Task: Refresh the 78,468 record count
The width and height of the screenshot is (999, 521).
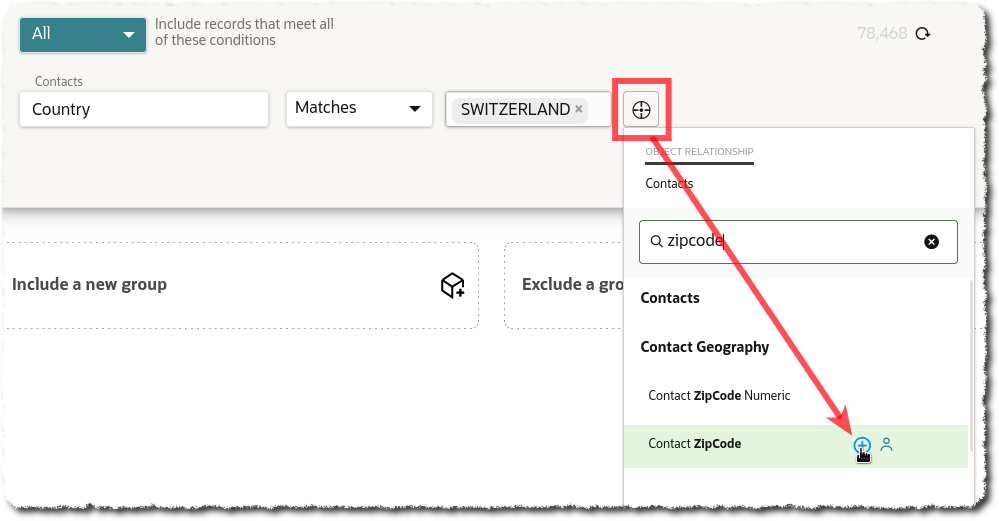Action: [923, 34]
